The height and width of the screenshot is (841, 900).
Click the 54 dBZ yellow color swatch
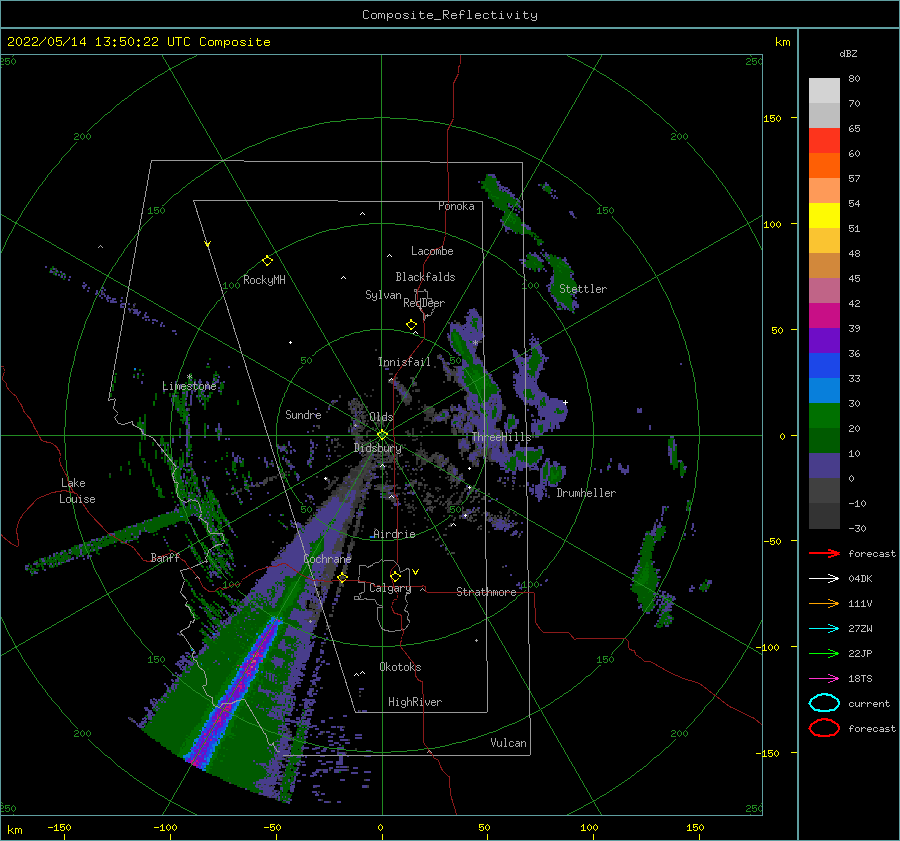[x=824, y=215]
